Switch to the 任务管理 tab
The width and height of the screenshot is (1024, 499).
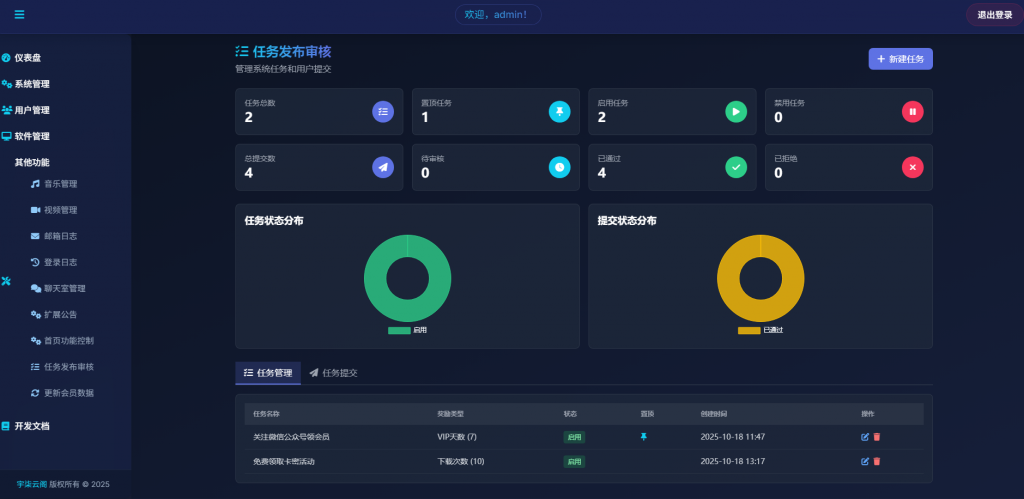click(268, 373)
